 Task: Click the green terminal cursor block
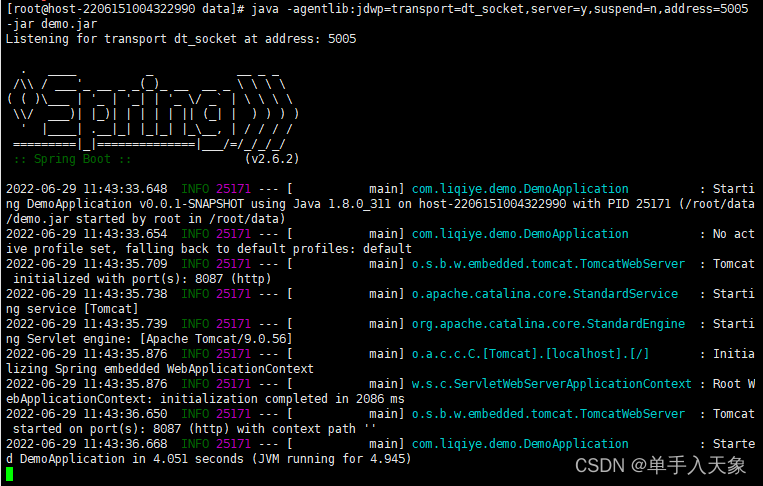click(10, 474)
